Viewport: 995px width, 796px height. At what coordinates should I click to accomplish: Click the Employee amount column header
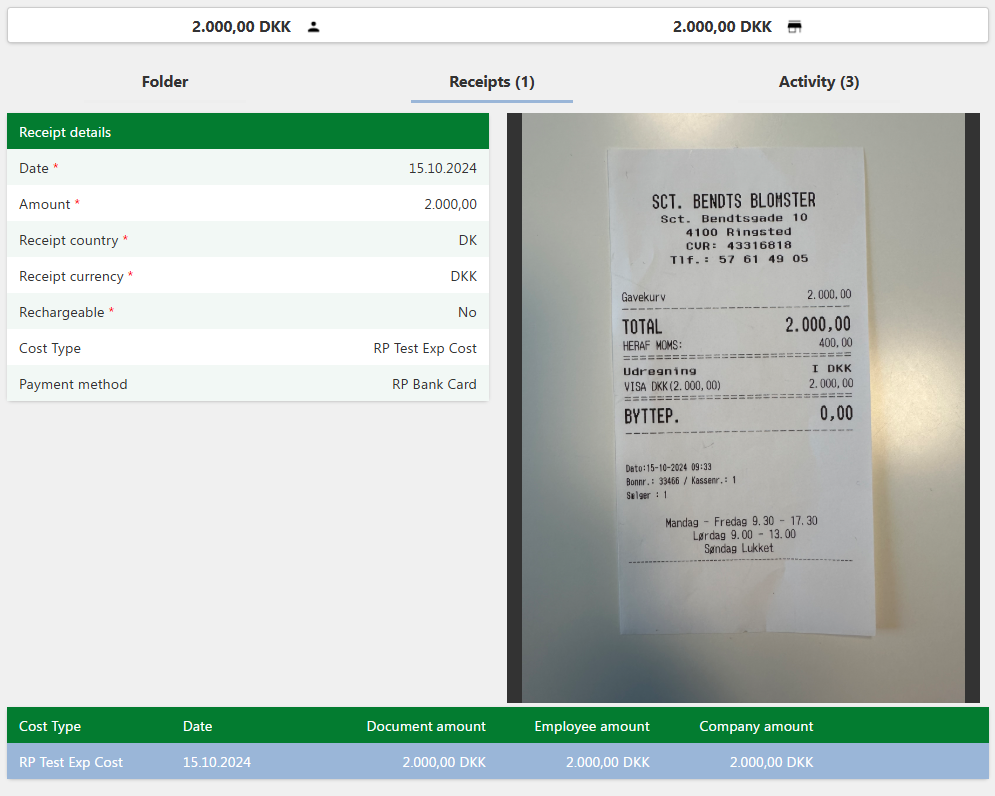point(591,726)
